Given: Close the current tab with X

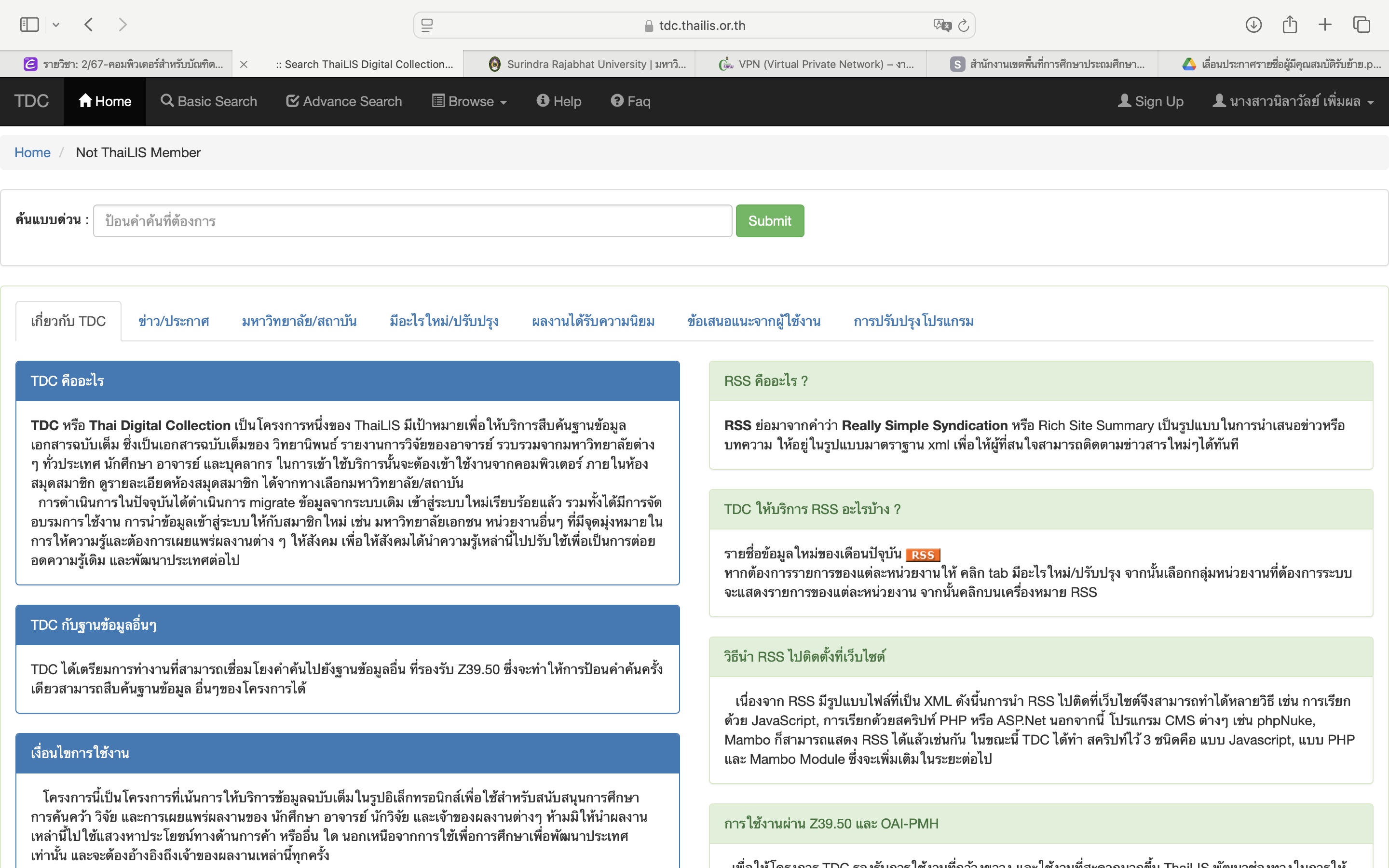Looking at the screenshot, I should [244, 64].
